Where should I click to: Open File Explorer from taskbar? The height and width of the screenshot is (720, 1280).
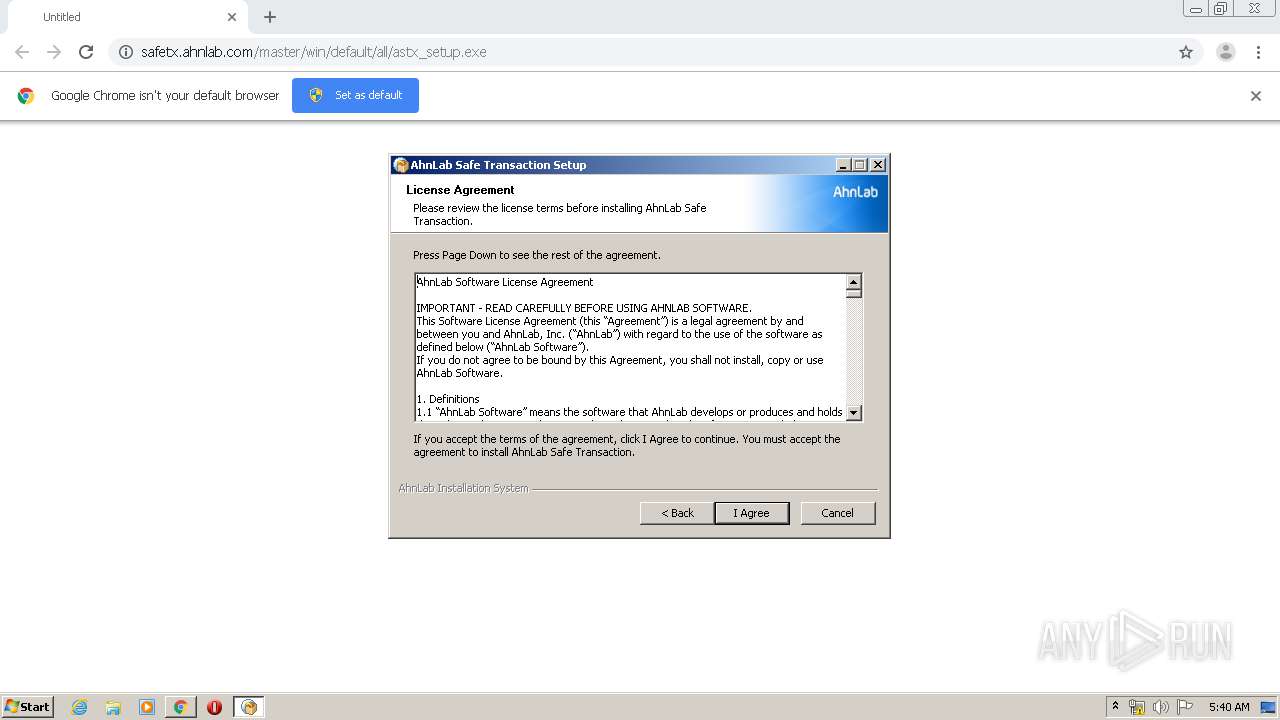click(113, 707)
